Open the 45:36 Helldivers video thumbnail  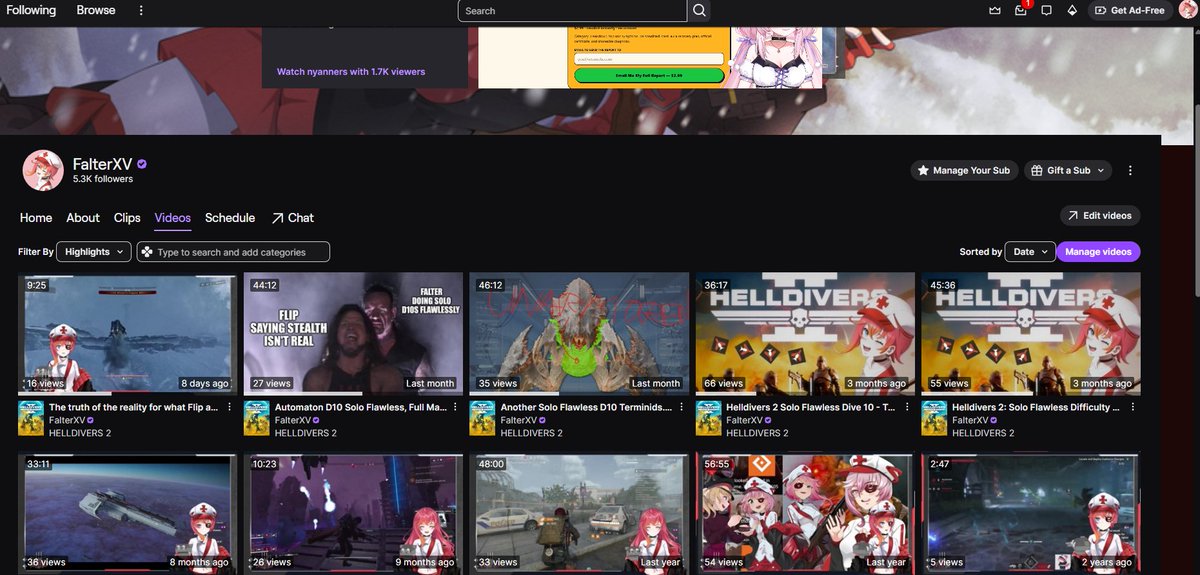point(1031,333)
